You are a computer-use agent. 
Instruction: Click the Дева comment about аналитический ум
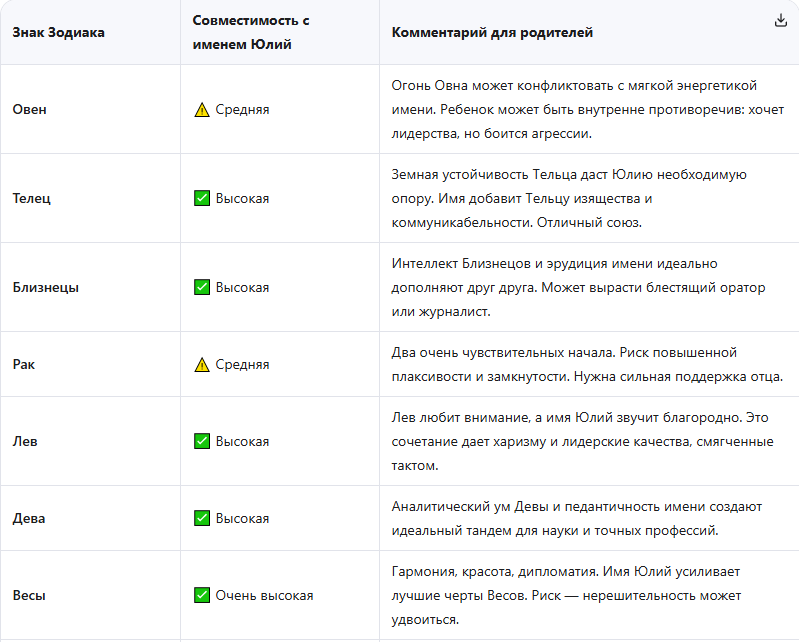tap(577, 518)
